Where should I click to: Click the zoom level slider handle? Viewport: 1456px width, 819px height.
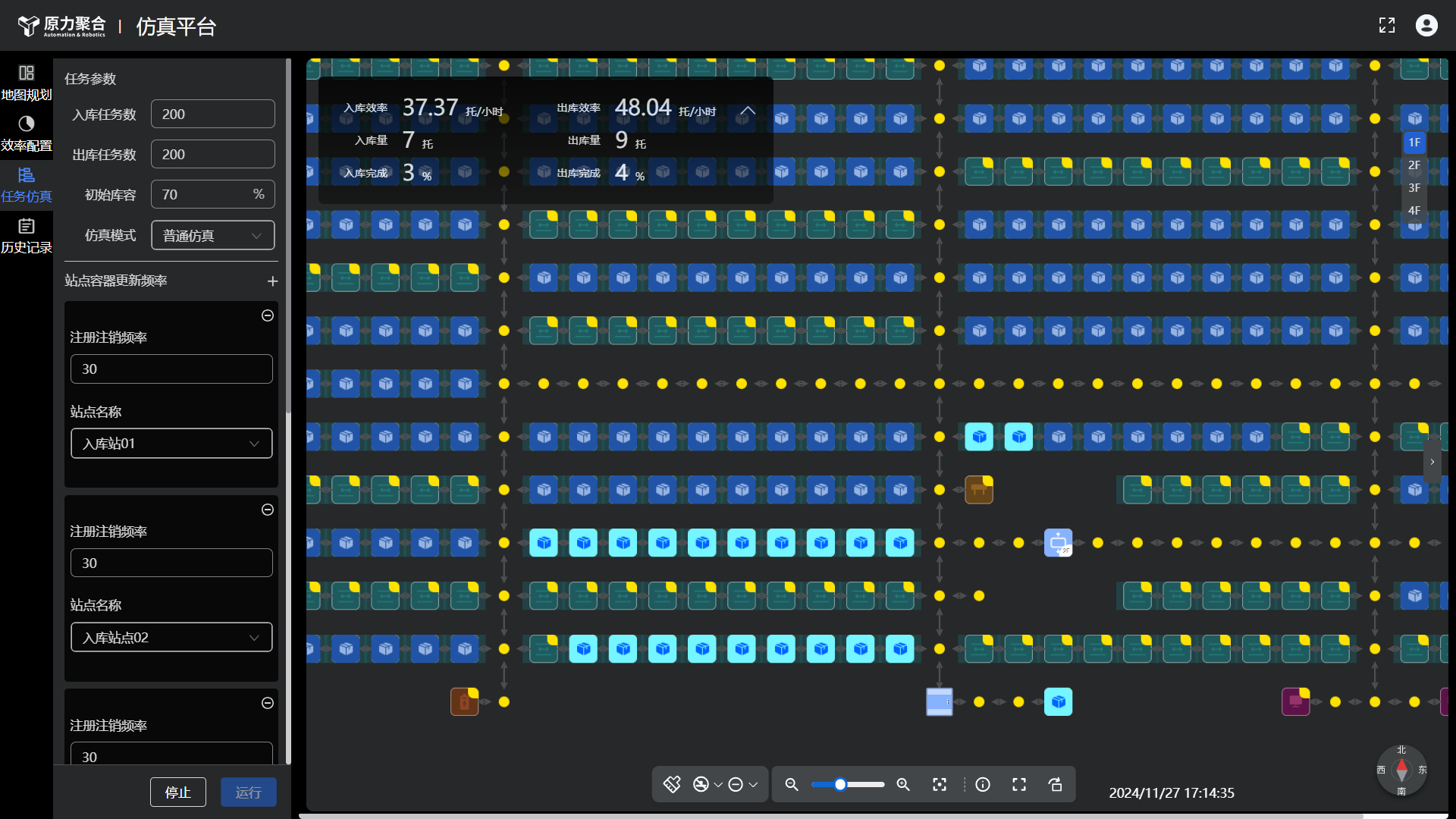pos(840,785)
